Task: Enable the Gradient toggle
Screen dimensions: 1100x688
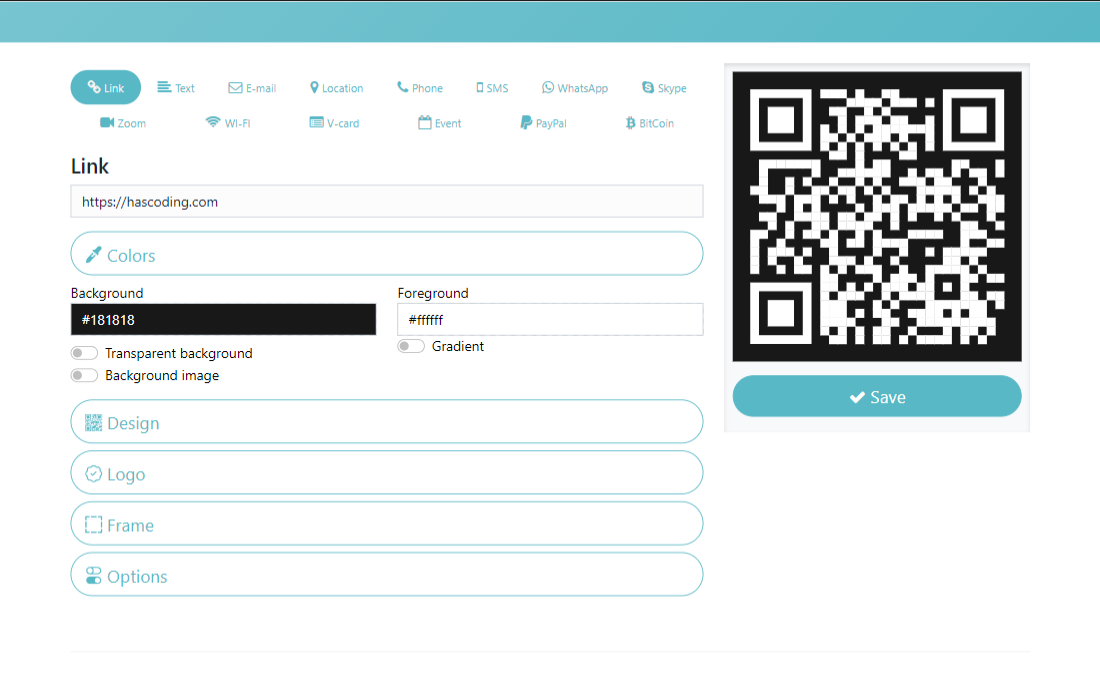Action: [411, 346]
